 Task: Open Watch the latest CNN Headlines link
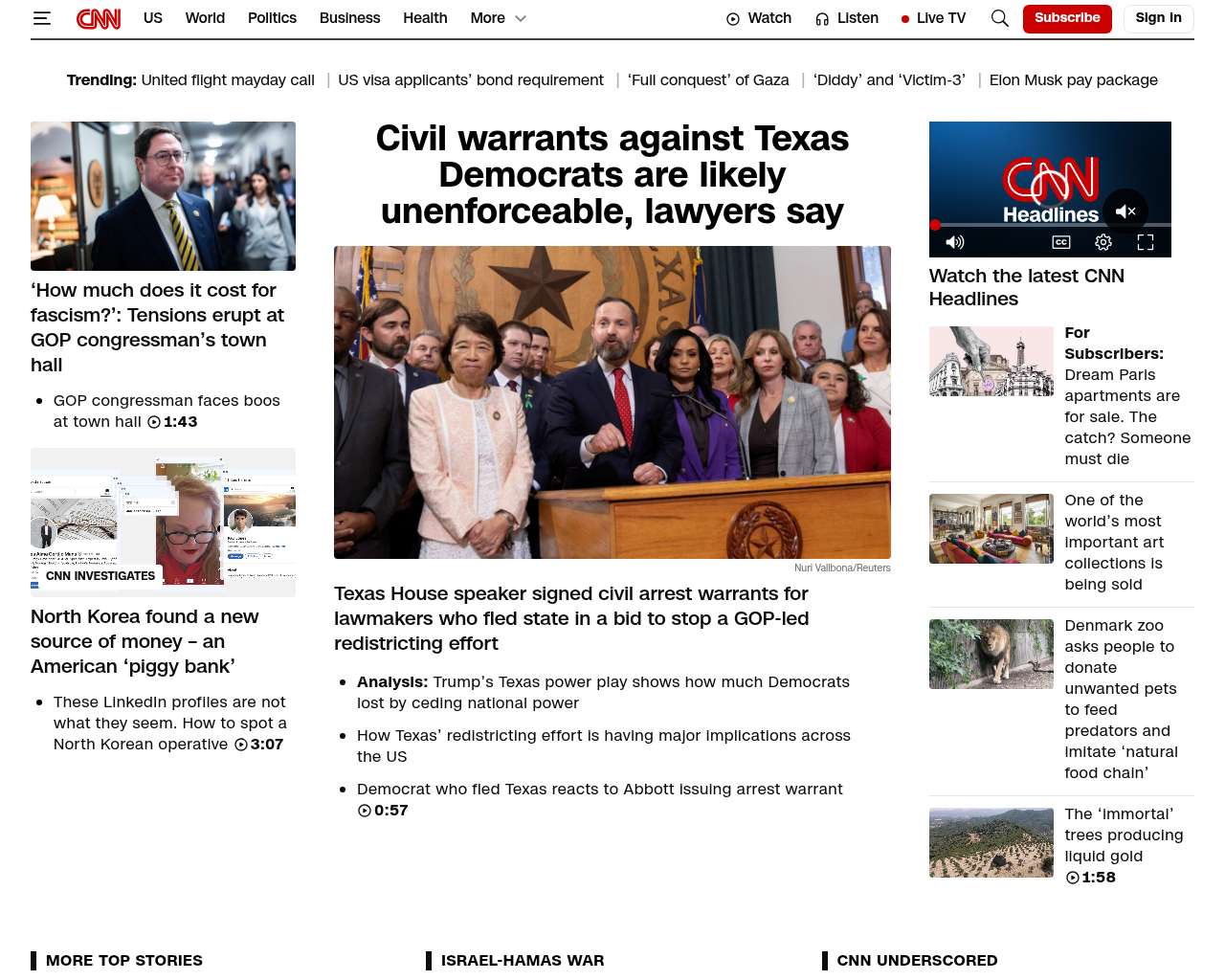click(1027, 287)
